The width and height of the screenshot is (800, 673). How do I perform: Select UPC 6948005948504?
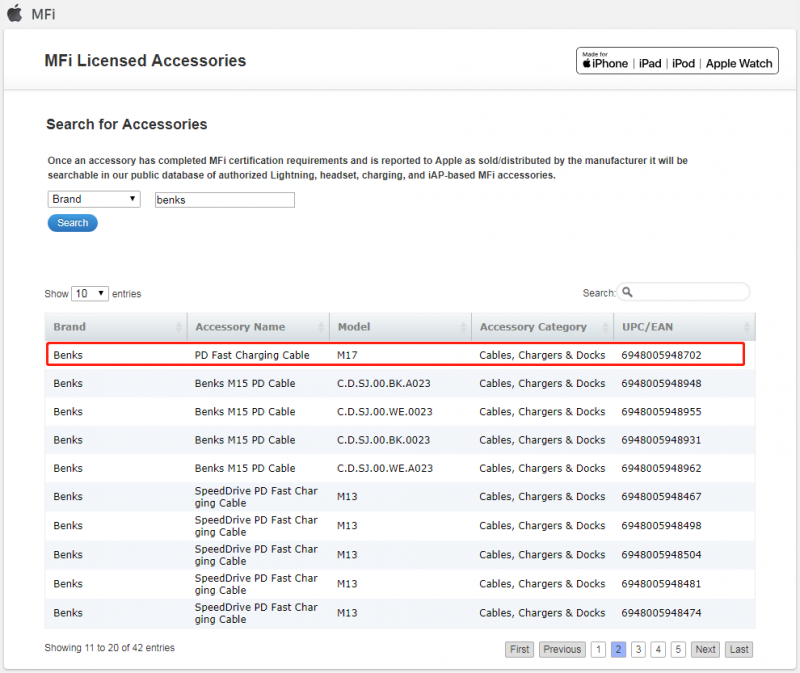click(x=661, y=555)
